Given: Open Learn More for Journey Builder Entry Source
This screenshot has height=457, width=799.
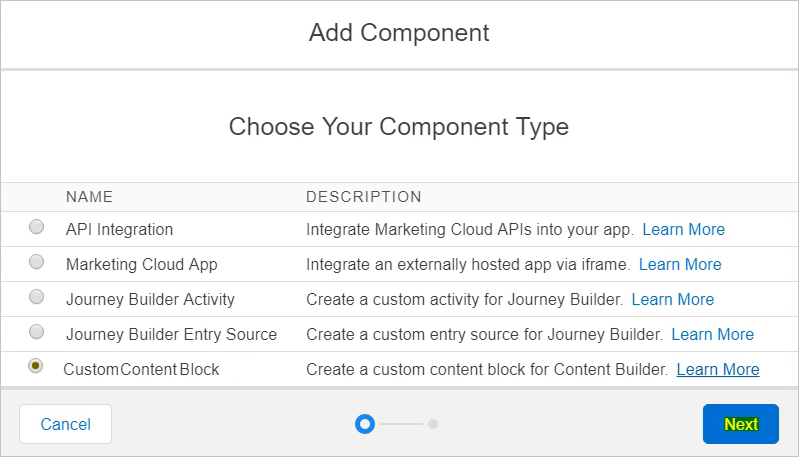Looking at the screenshot, I should point(712,334).
